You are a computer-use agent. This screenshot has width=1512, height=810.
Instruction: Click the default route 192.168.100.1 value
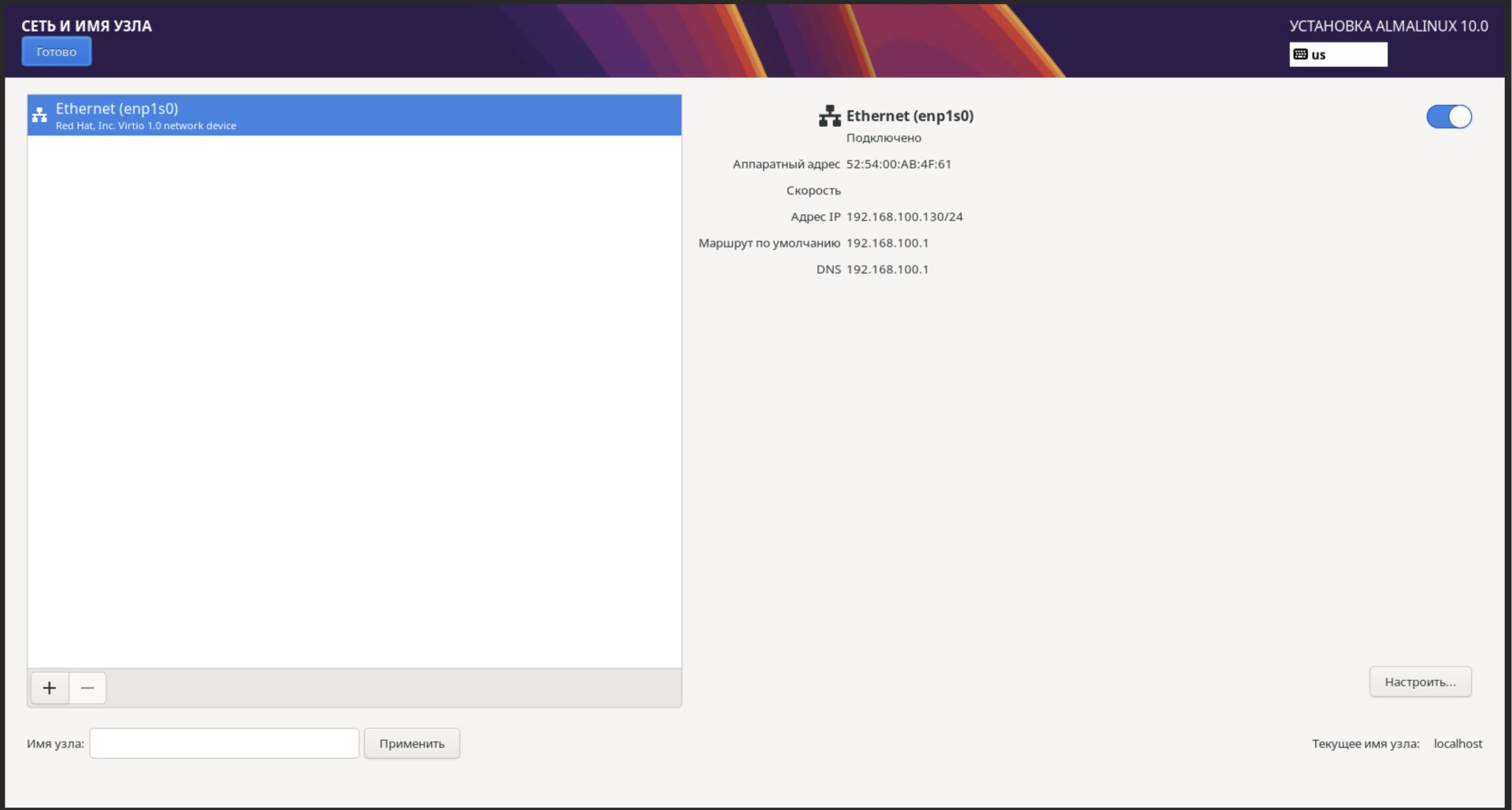pyautogui.click(x=887, y=243)
